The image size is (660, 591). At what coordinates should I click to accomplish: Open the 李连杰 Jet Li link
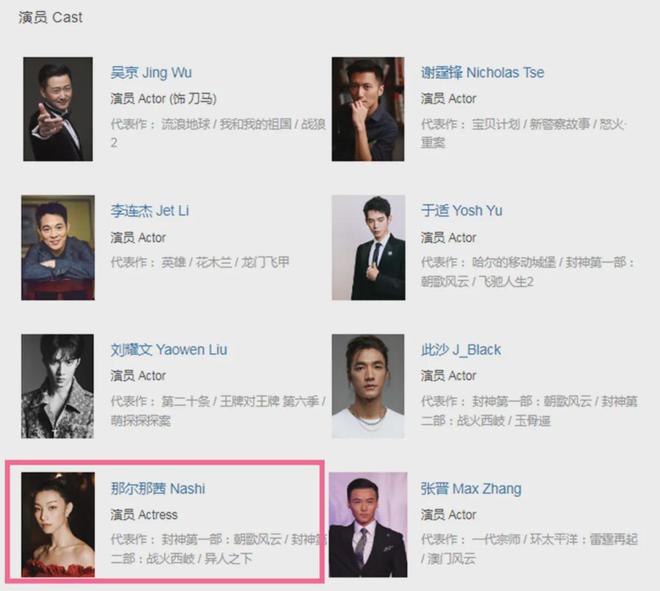click(150, 210)
